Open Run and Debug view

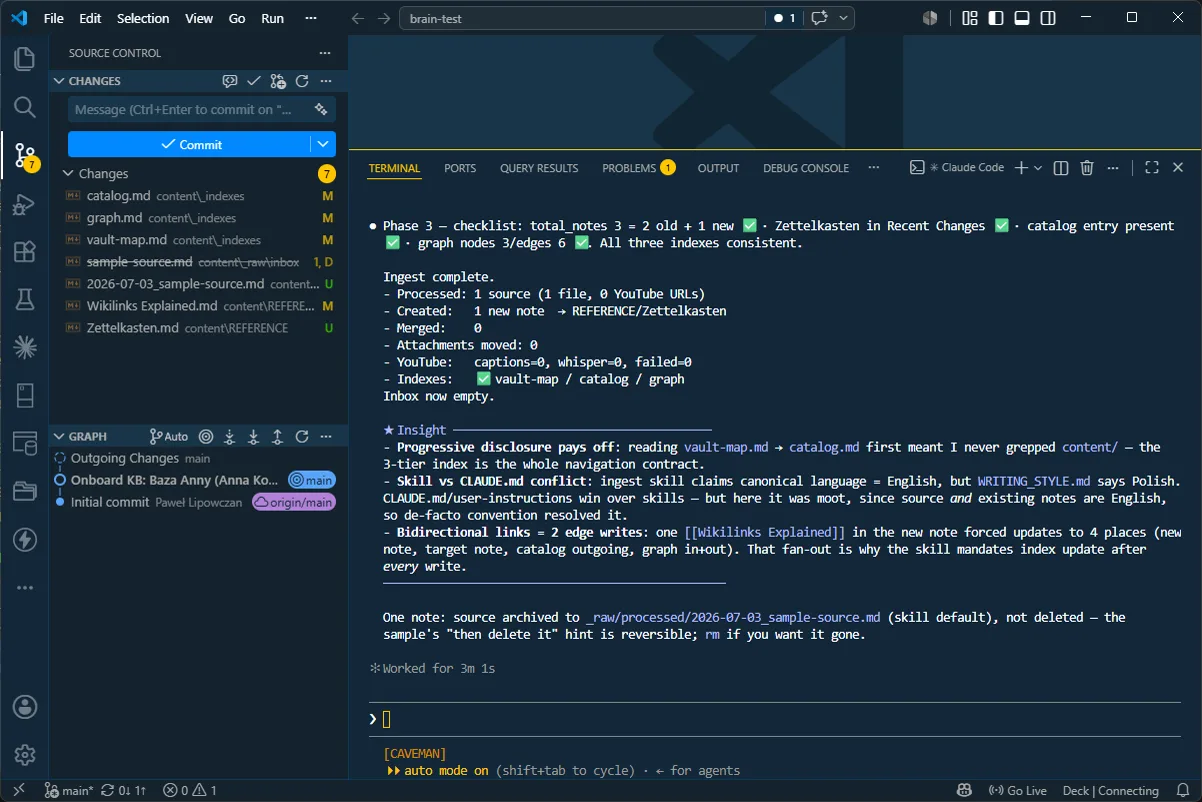25,205
